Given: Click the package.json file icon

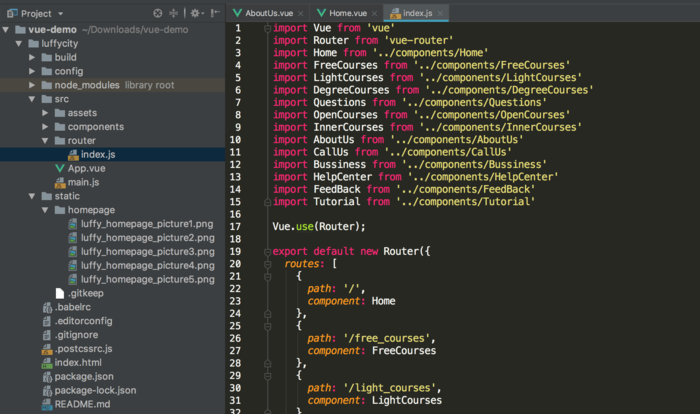Looking at the screenshot, I should pos(47,376).
